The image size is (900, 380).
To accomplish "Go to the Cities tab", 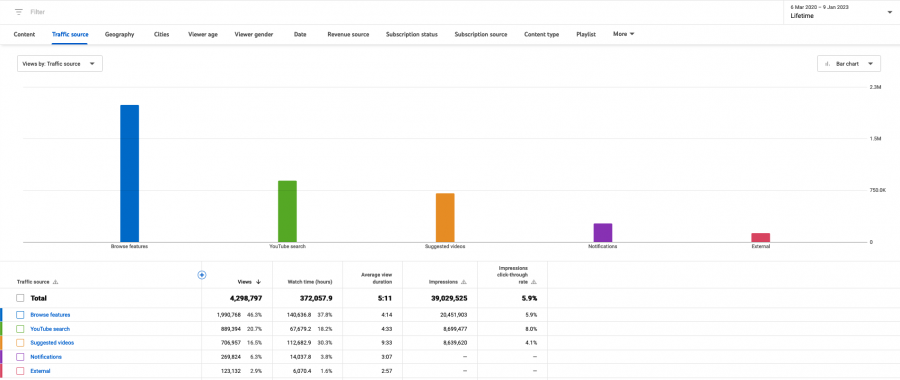I will point(161,34).
